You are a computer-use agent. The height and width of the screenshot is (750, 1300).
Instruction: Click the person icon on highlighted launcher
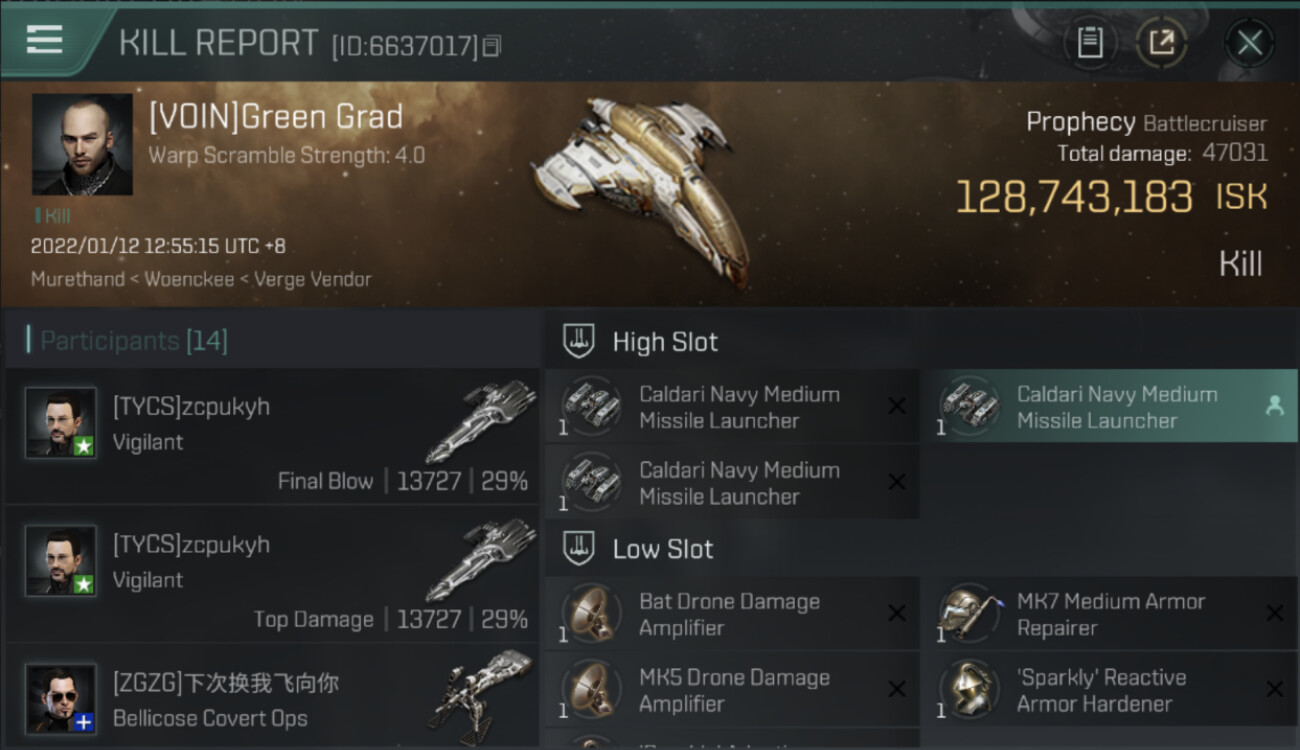pyautogui.click(x=1274, y=405)
